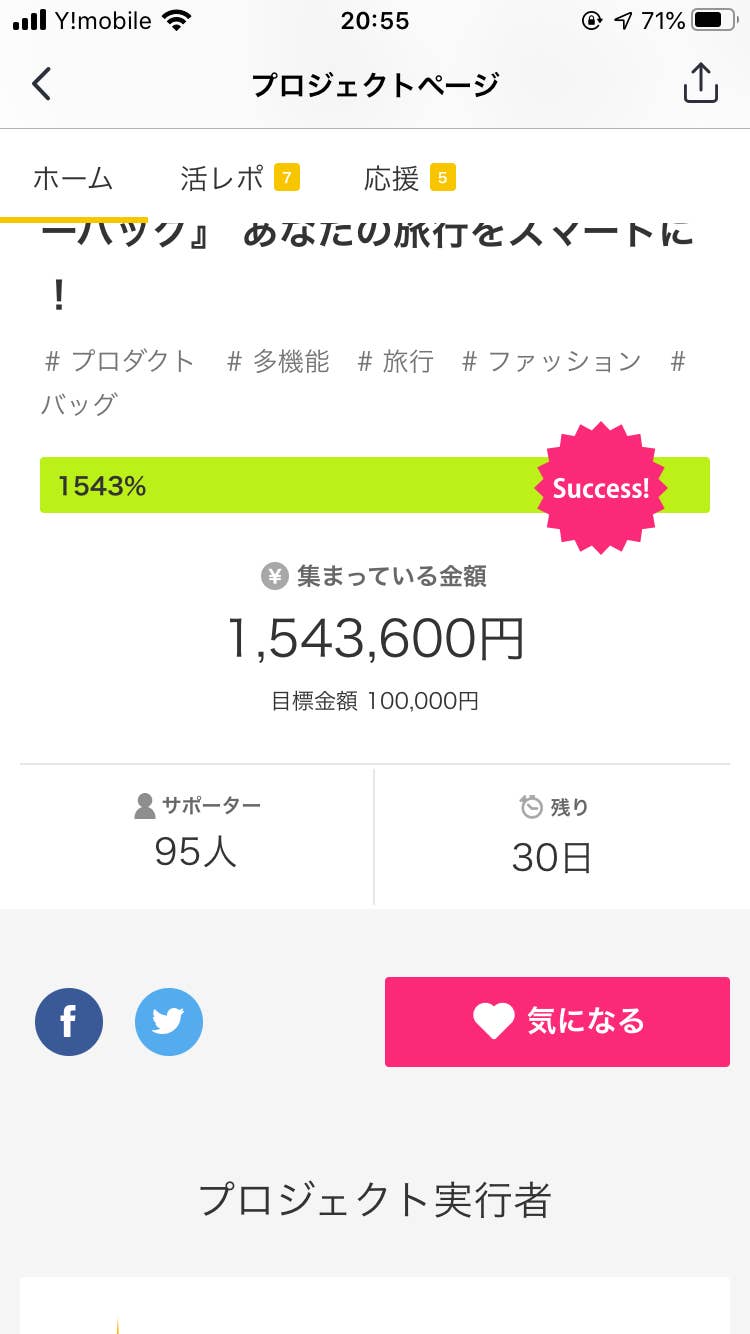Share project on Facebook

69,1022
